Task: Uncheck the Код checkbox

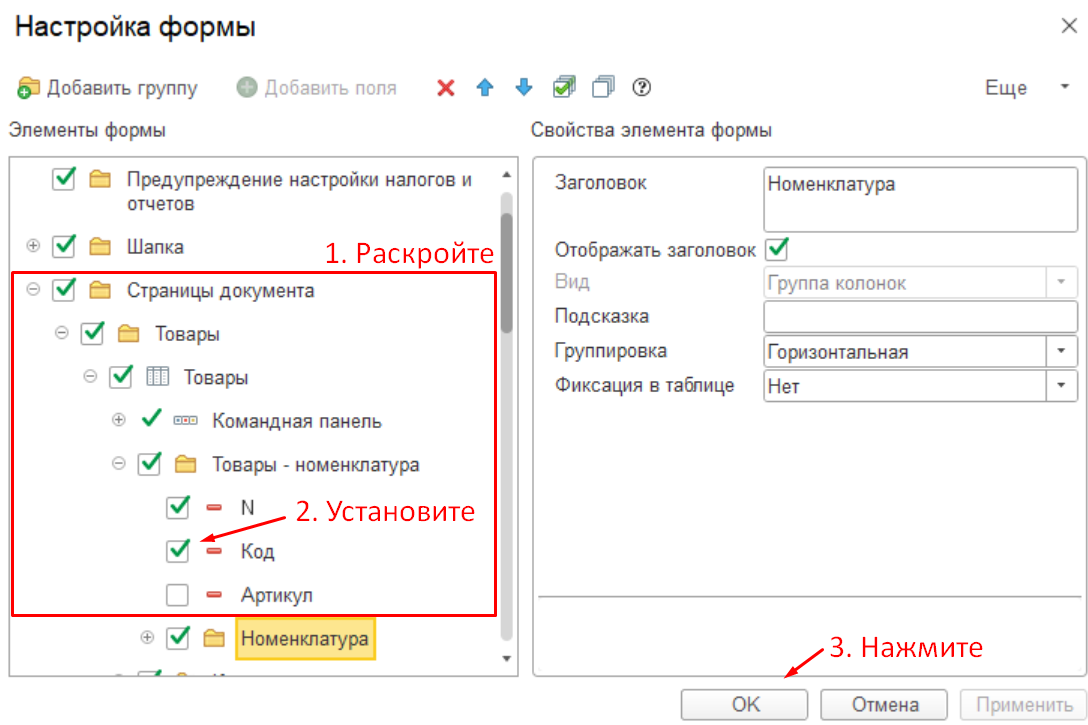Action: [178, 551]
